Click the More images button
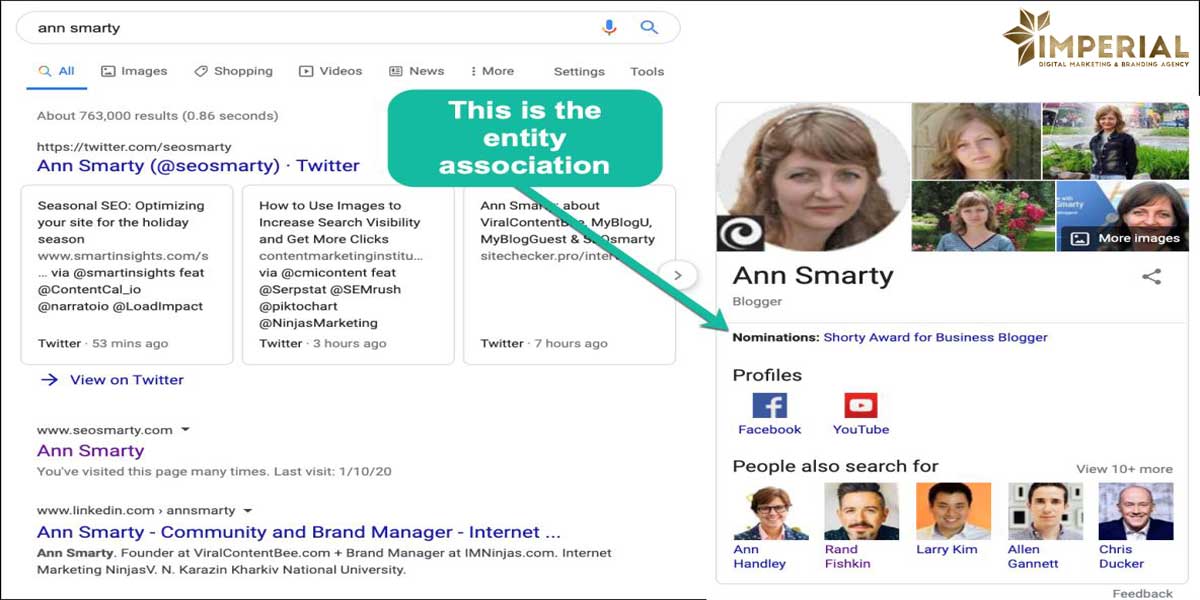Image resolution: width=1200 pixels, height=600 pixels. tap(1126, 238)
